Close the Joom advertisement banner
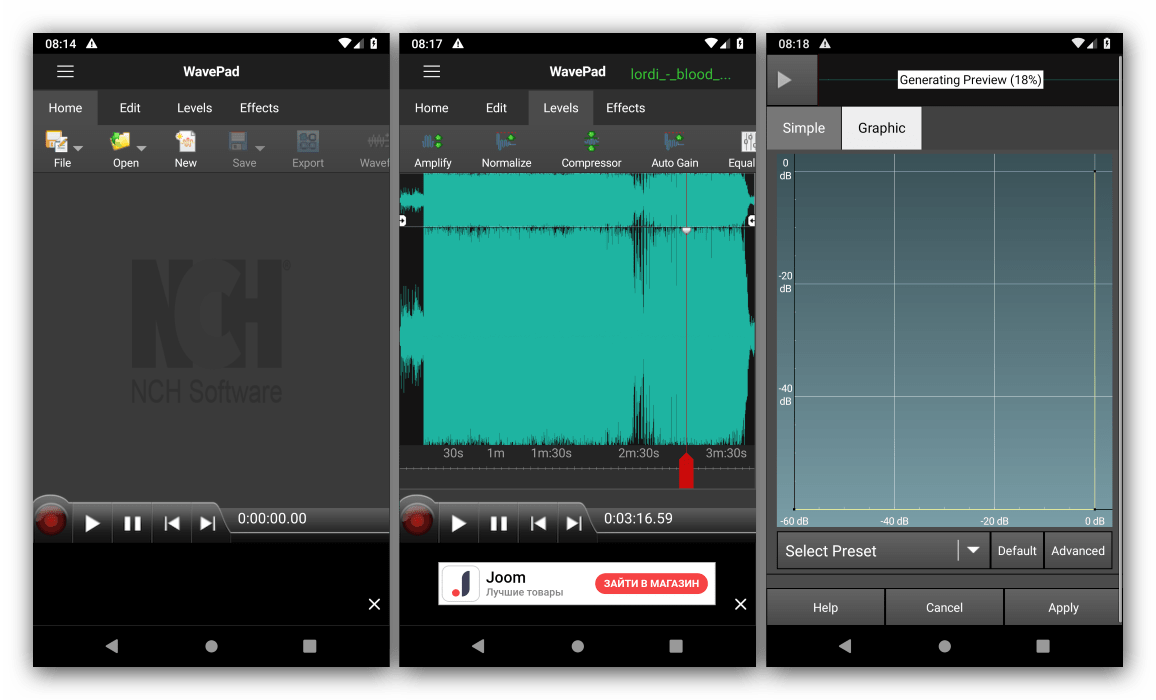 pyautogui.click(x=740, y=604)
